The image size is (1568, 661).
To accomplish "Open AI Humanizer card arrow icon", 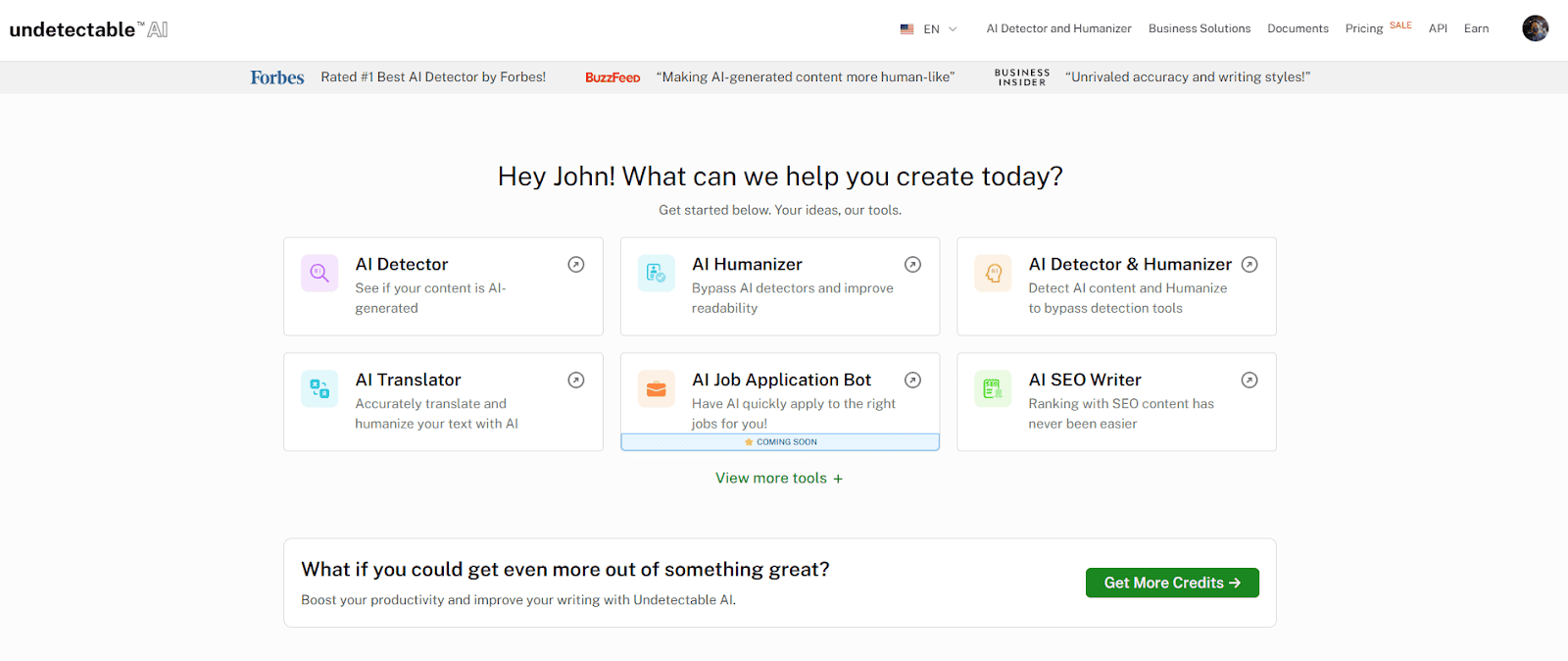I will [x=912, y=265].
